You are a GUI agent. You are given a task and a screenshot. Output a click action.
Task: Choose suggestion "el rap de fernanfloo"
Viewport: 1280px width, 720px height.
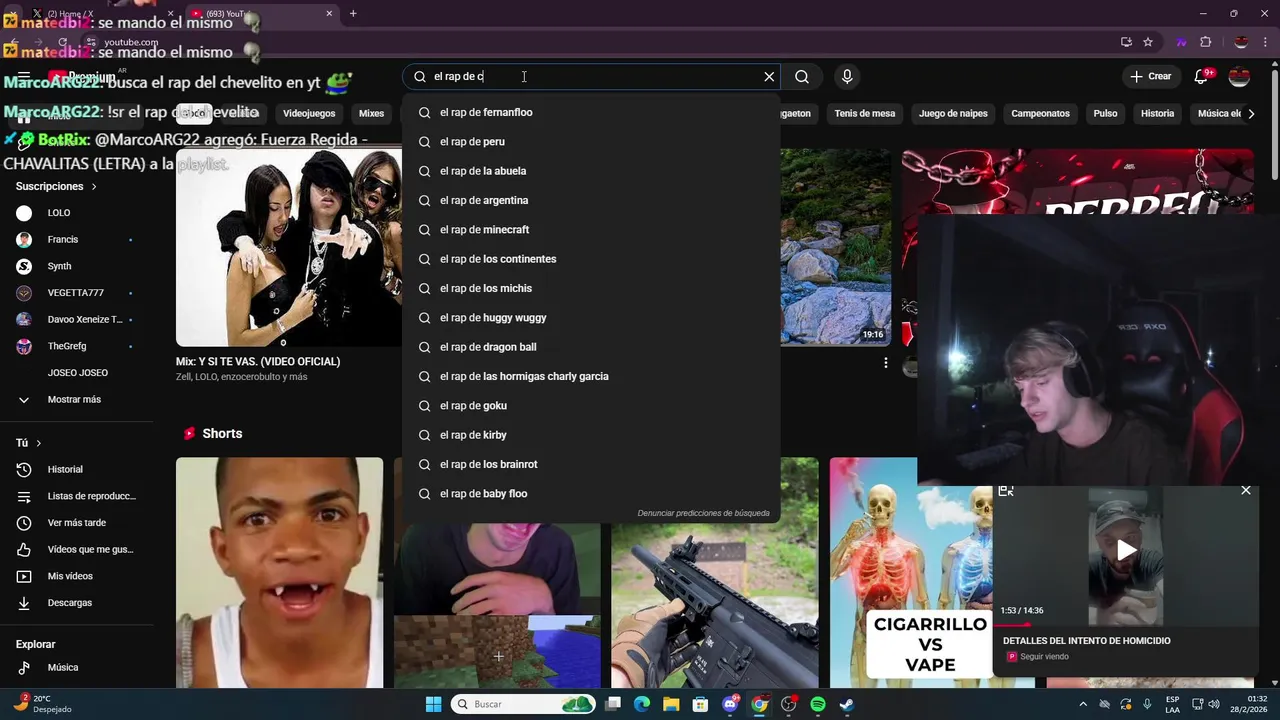pos(591,112)
